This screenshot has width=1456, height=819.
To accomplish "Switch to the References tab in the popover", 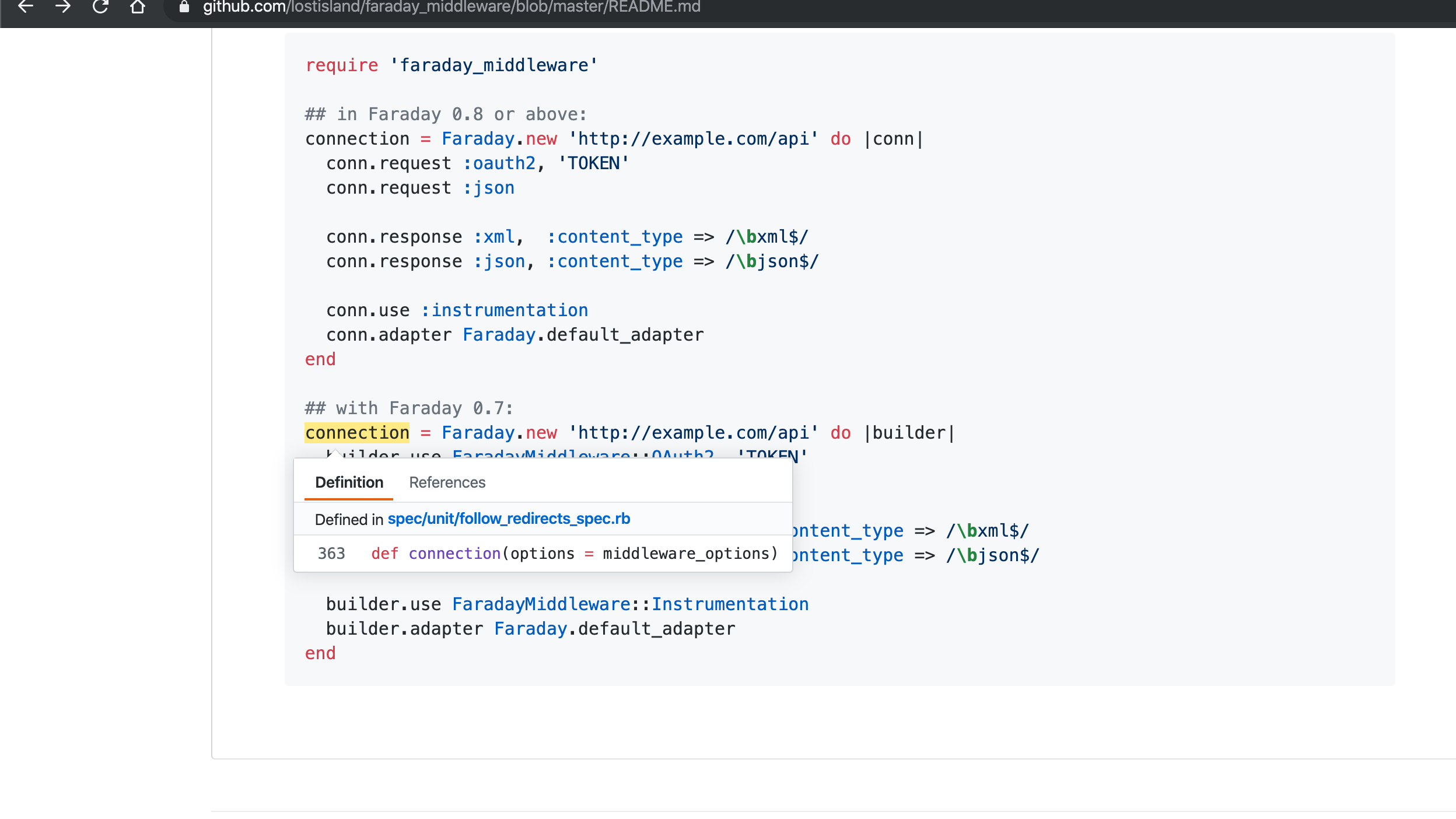I will coord(447,482).
